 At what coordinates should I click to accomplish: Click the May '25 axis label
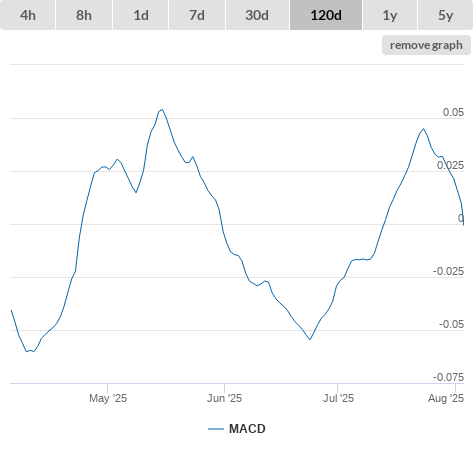coord(108,398)
